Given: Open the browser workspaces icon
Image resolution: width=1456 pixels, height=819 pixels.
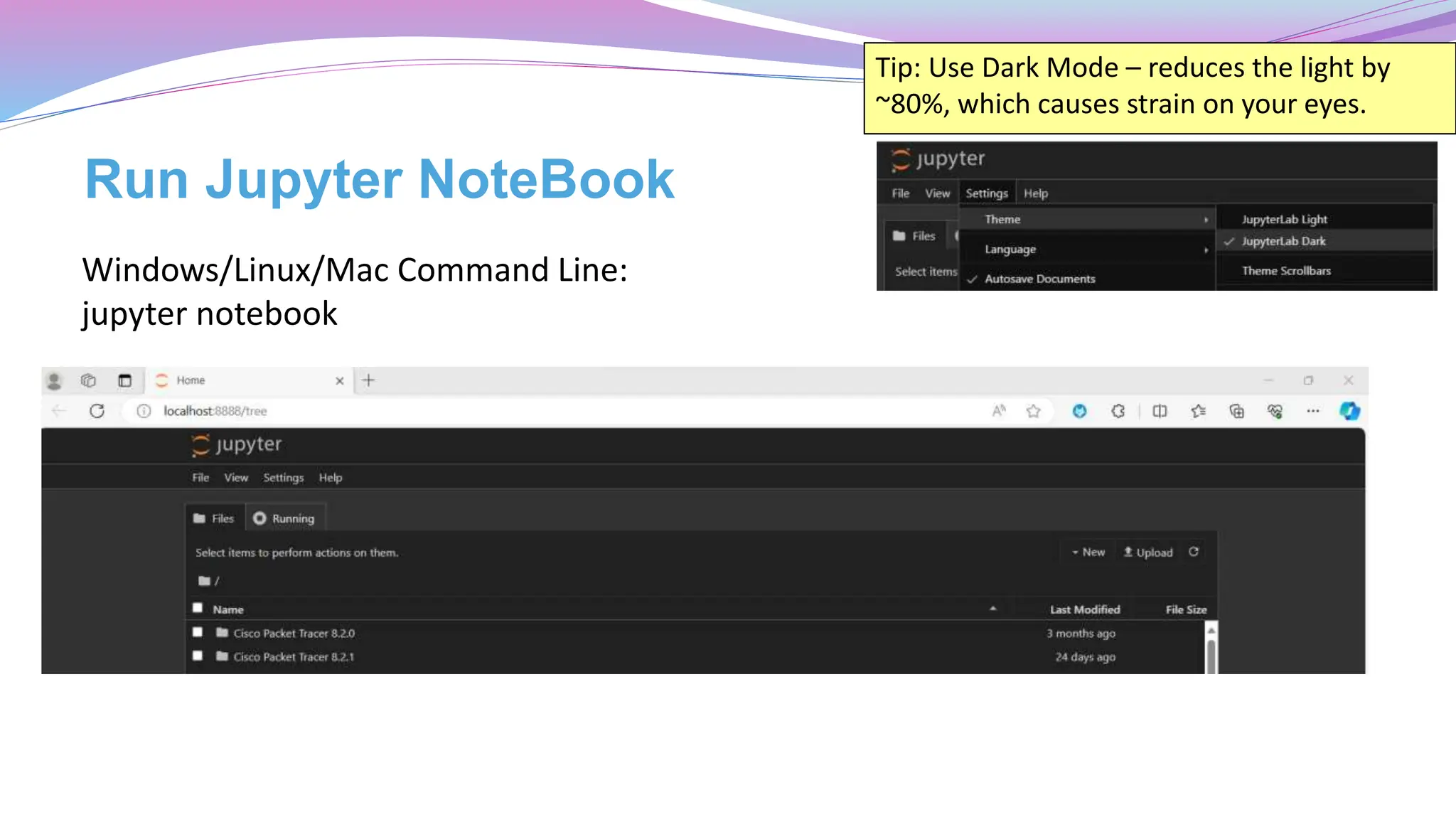Looking at the screenshot, I should tap(88, 380).
